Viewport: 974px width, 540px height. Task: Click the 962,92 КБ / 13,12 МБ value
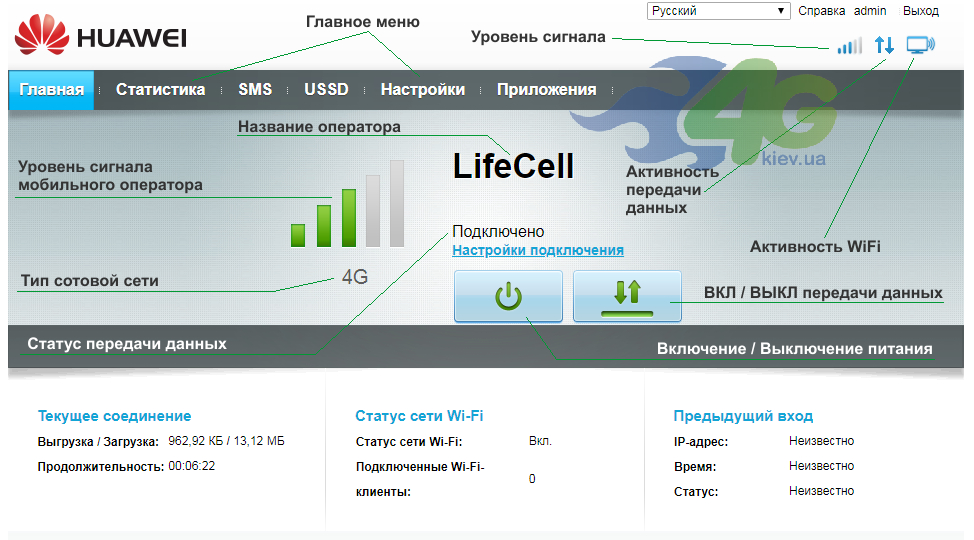click(226, 441)
